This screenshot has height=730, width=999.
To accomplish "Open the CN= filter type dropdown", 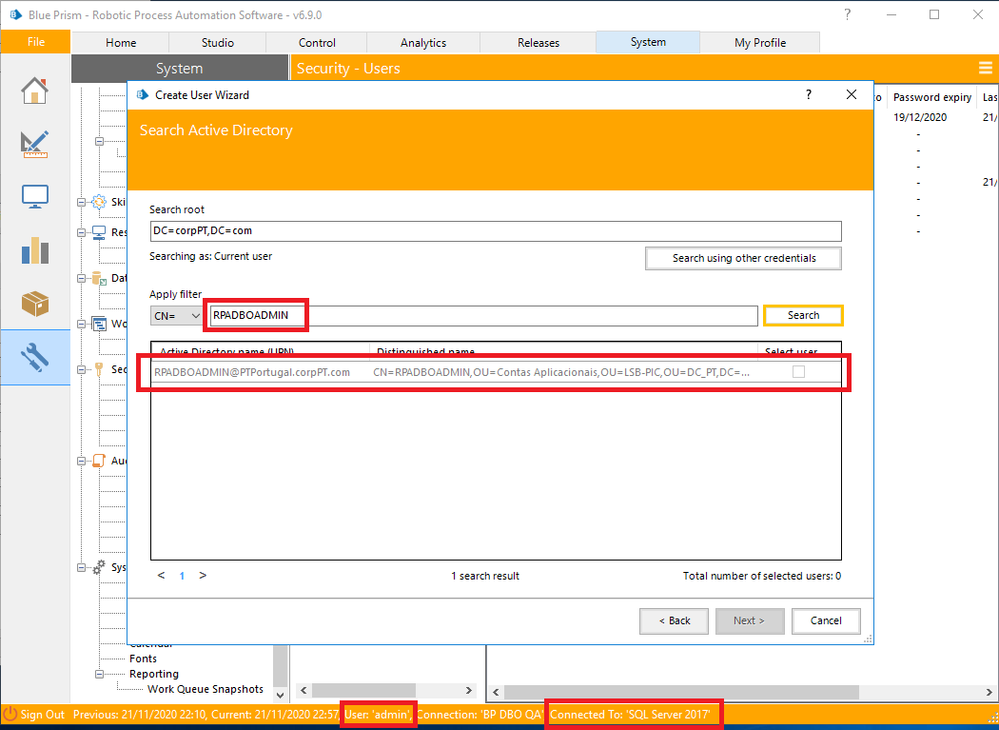I will click(x=176, y=315).
